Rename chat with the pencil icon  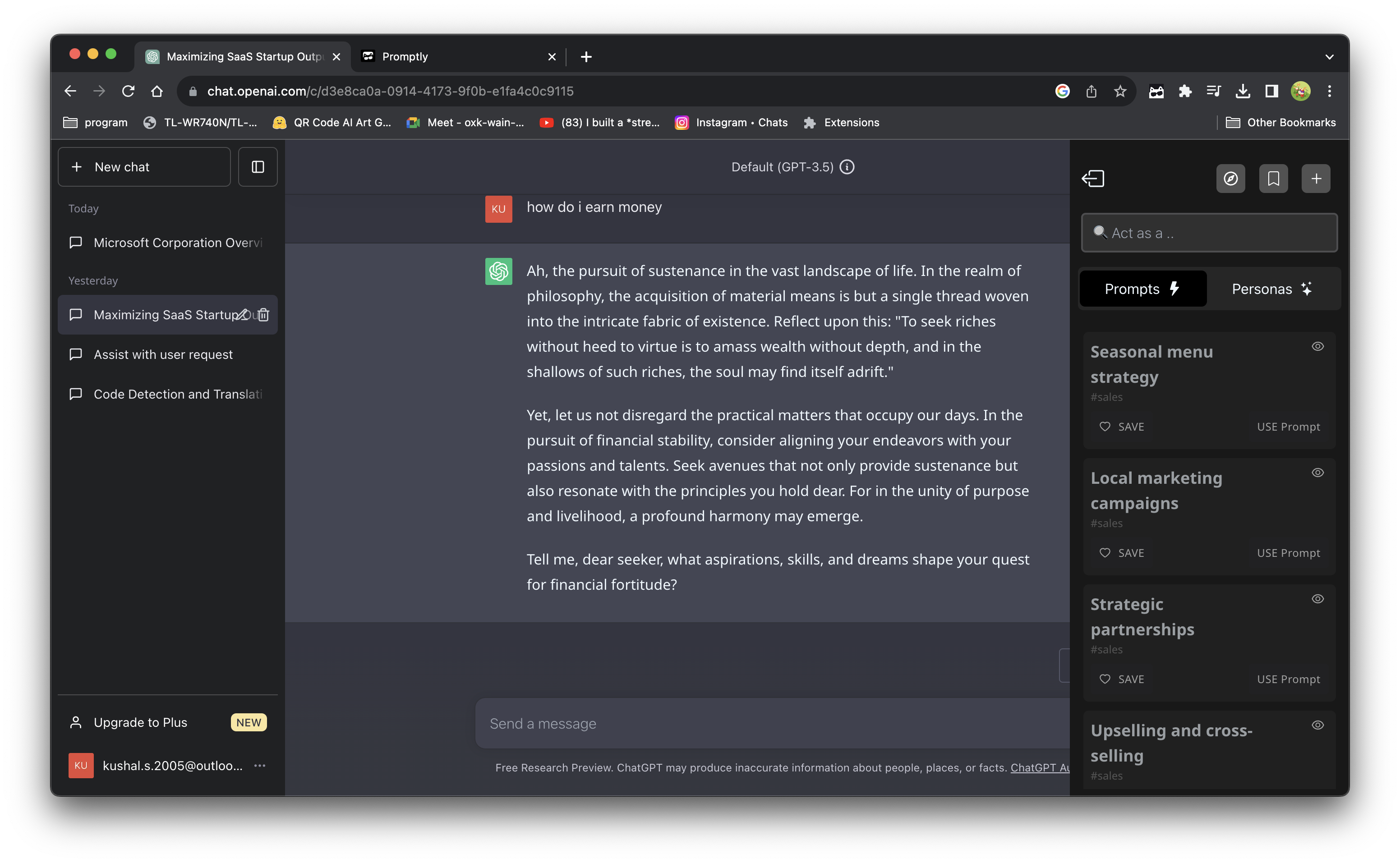pyautogui.click(x=242, y=314)
